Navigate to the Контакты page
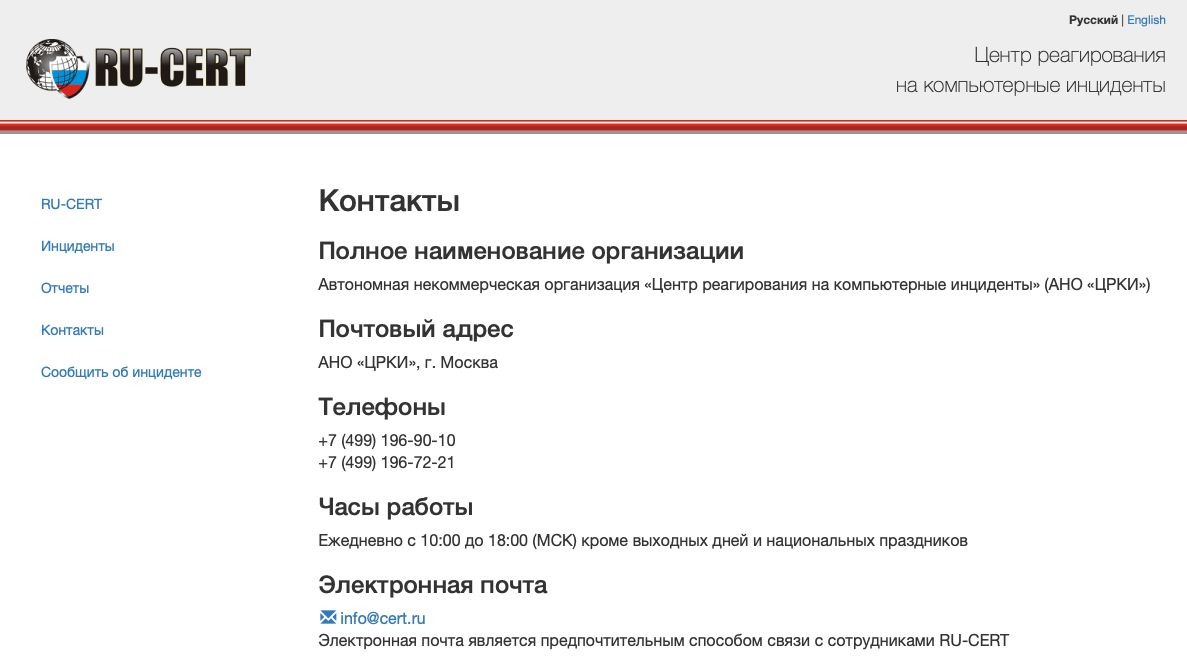 click(x=72, y=330)
